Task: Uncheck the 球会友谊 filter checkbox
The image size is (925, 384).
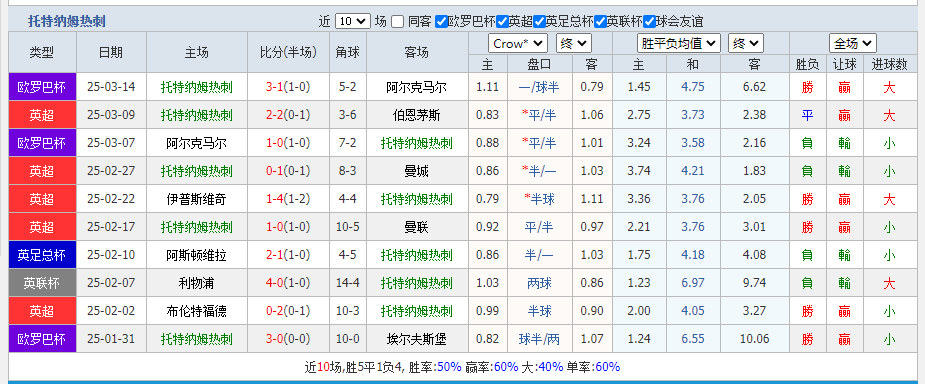Action: 650,22
